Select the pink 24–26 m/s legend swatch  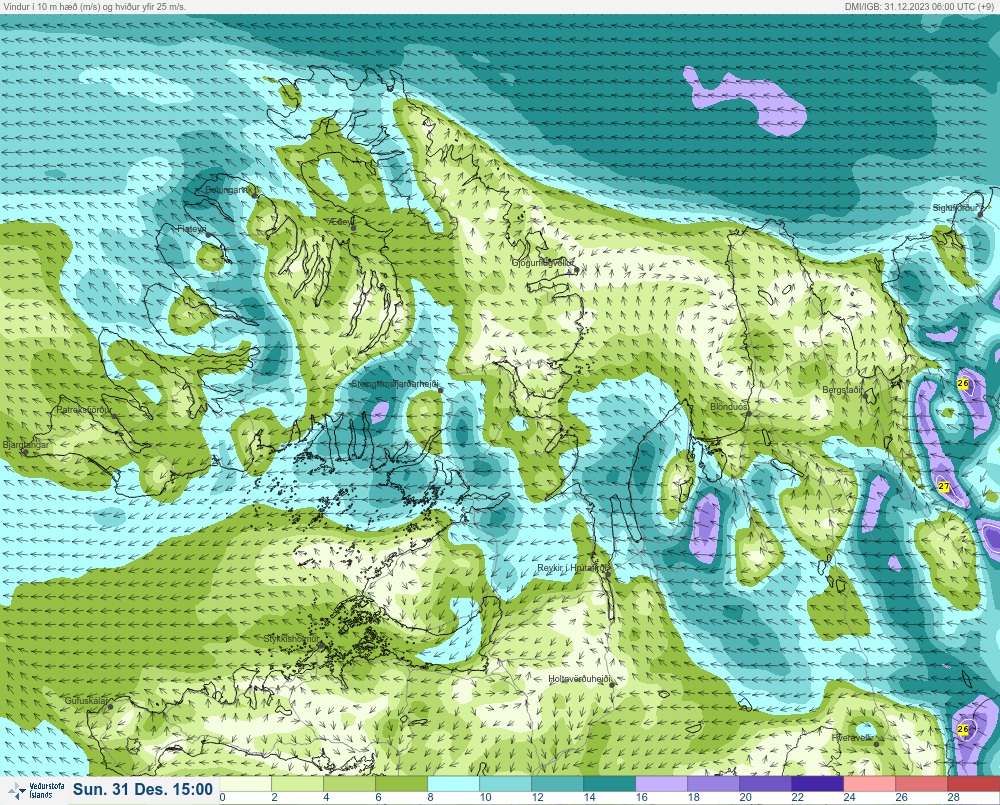pos(869,783)
